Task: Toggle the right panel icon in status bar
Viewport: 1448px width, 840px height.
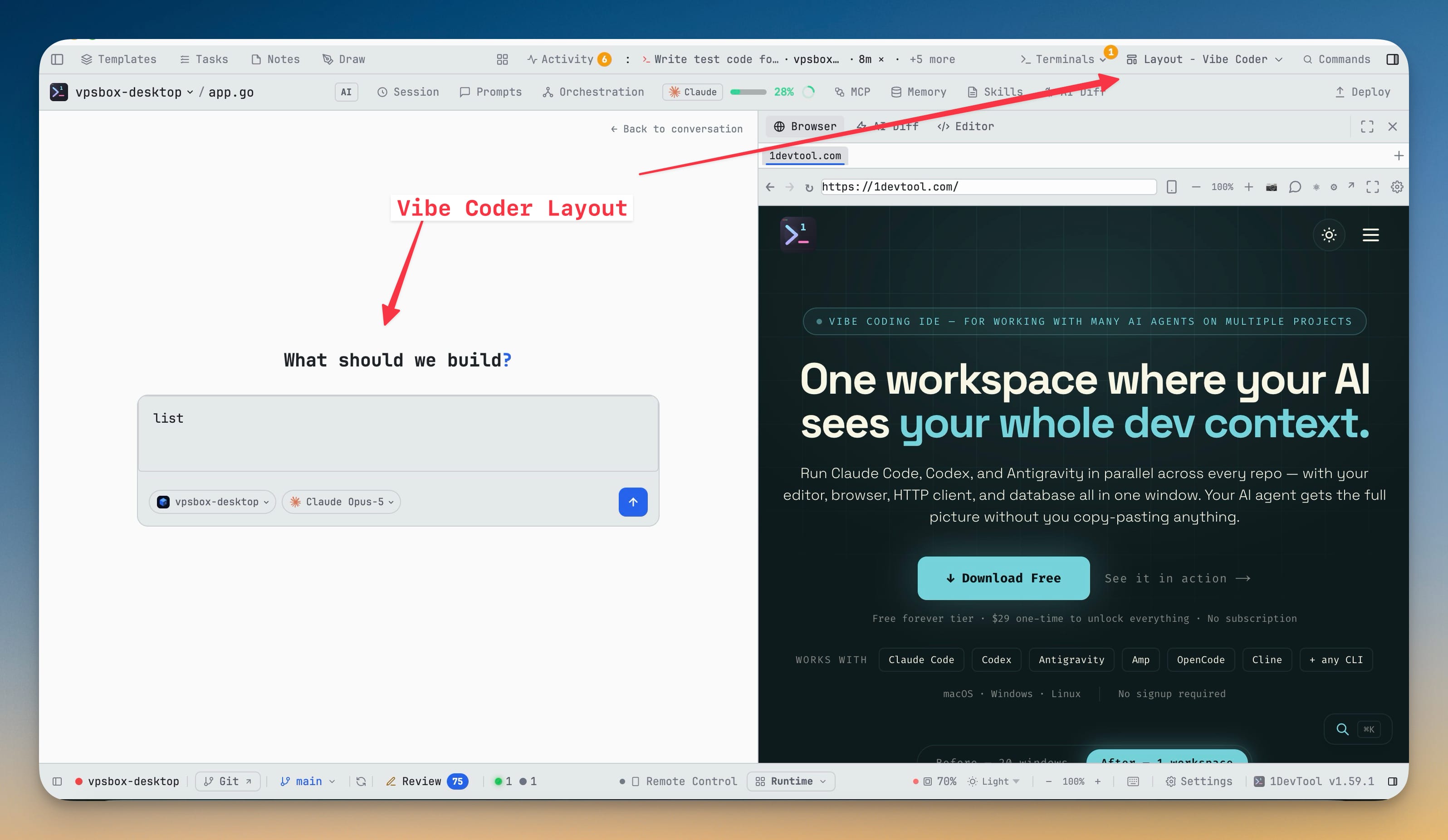Action: click(1392, 781)
